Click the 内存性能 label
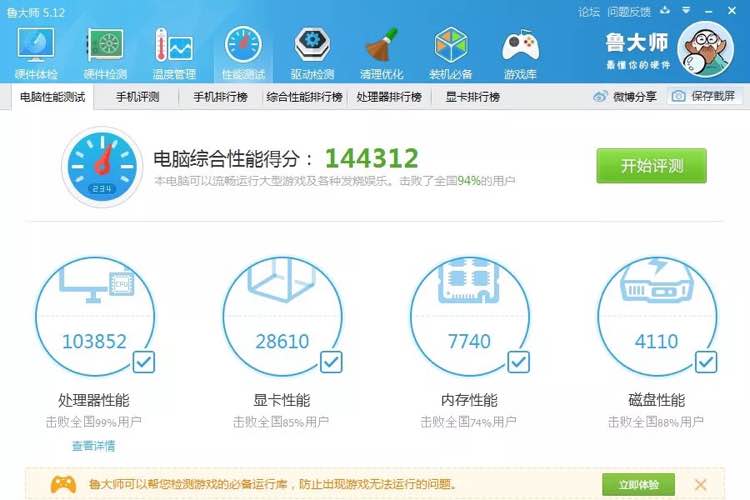The height and width of the screenshot is (500, 750). [x=469, y=400]
